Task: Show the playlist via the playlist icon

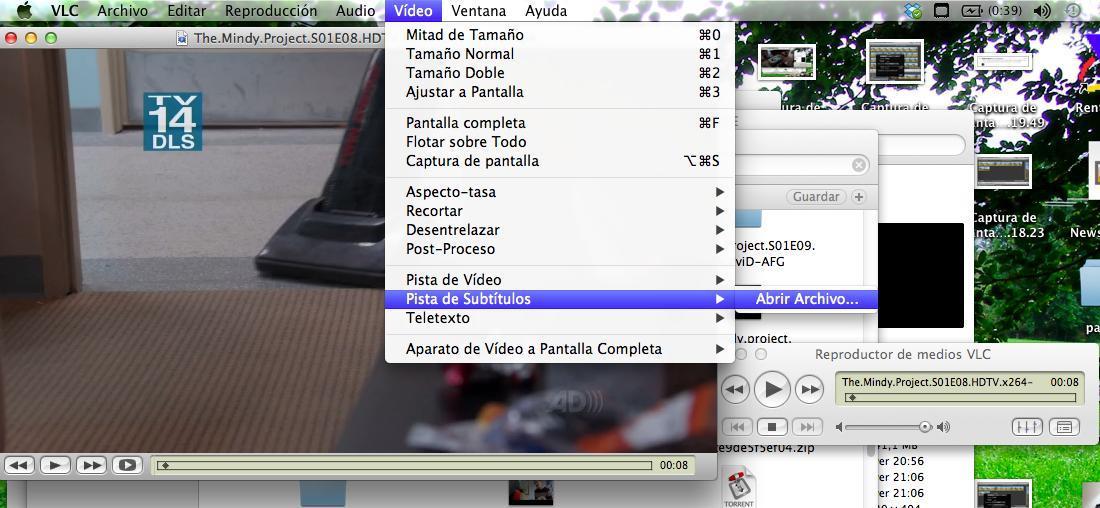Action: coord(1064,427)
